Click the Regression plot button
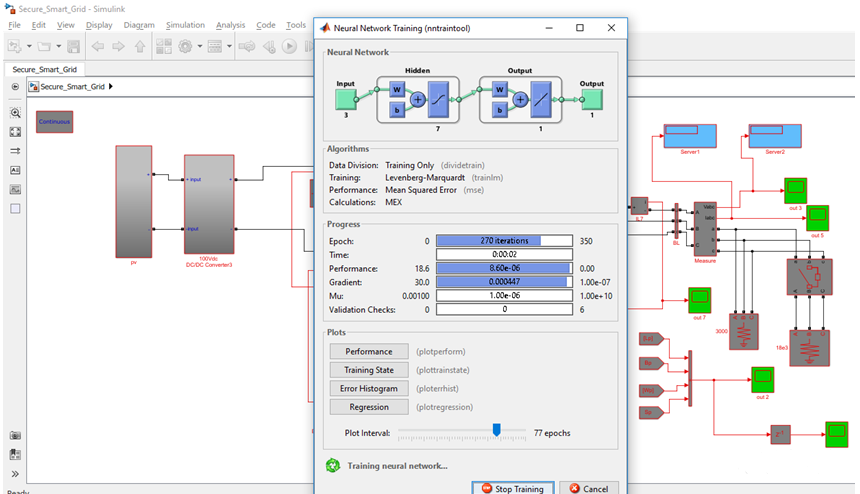Image resolution: width=860 pixels, height=494 pixels. [x=369, y=407]
